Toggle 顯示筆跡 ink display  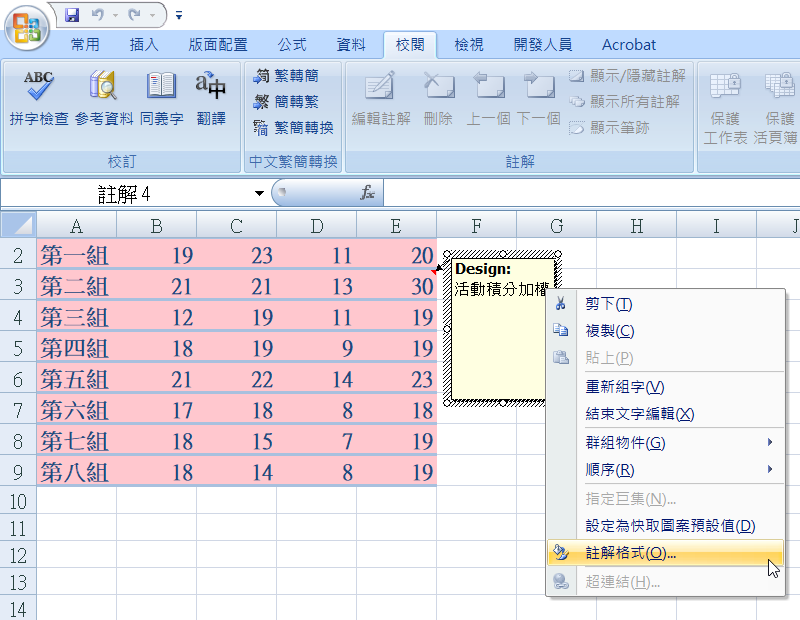click(609, 128)
